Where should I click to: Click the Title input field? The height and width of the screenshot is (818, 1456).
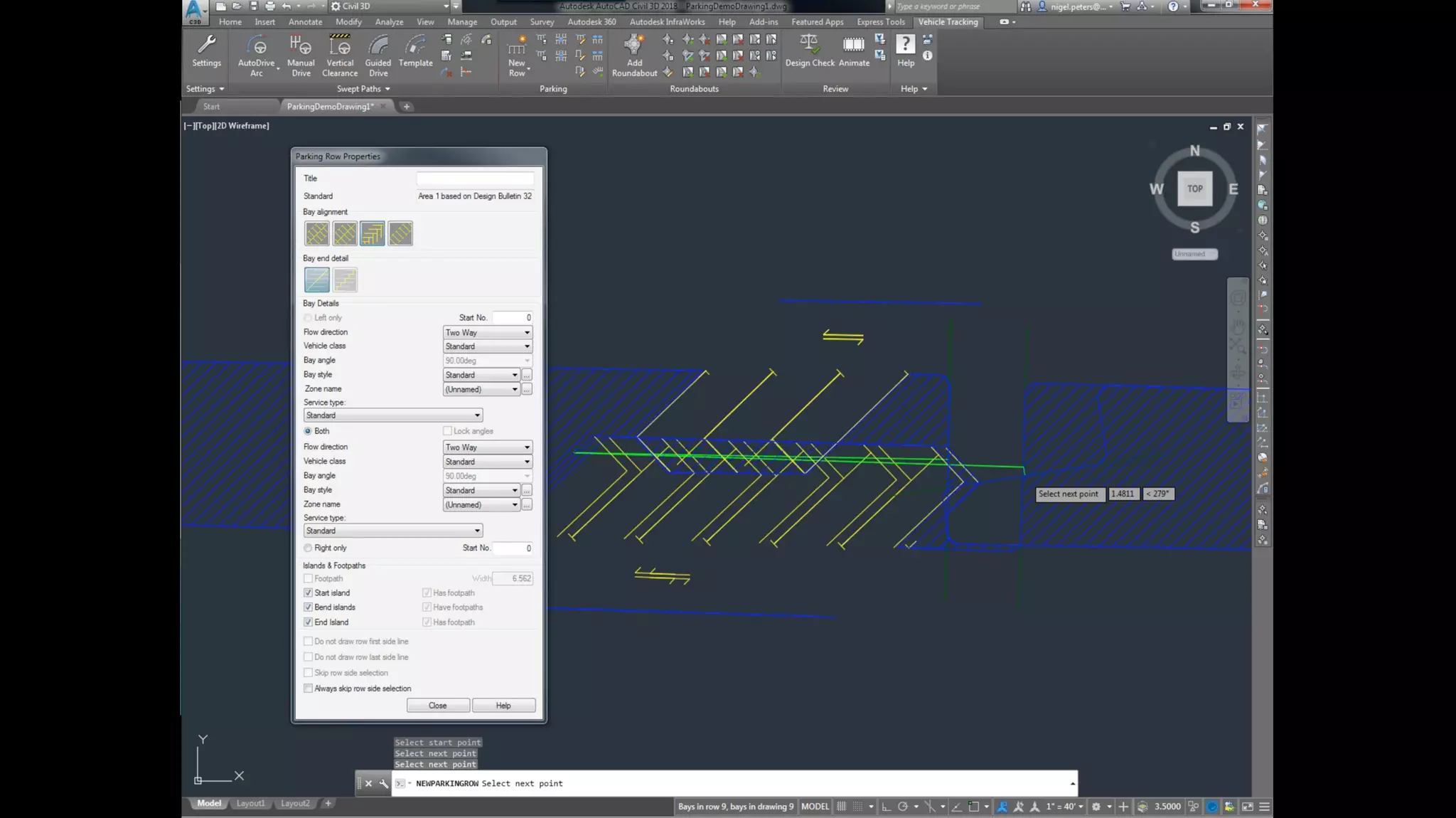tap(475, 179)
